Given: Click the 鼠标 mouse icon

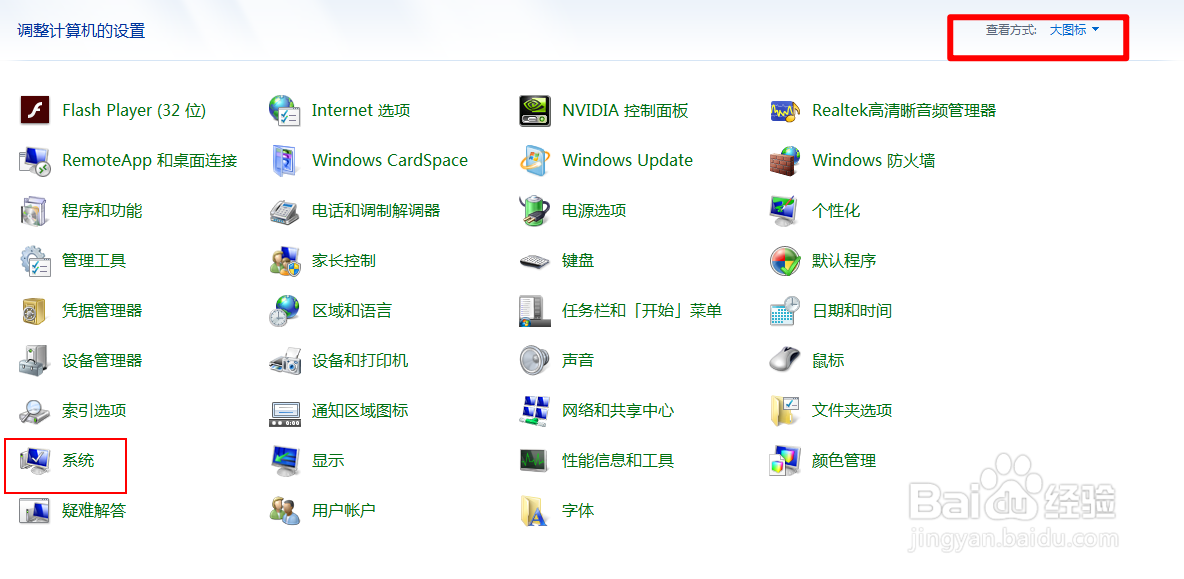Looking at the screenshot, I should pos(785,360).
